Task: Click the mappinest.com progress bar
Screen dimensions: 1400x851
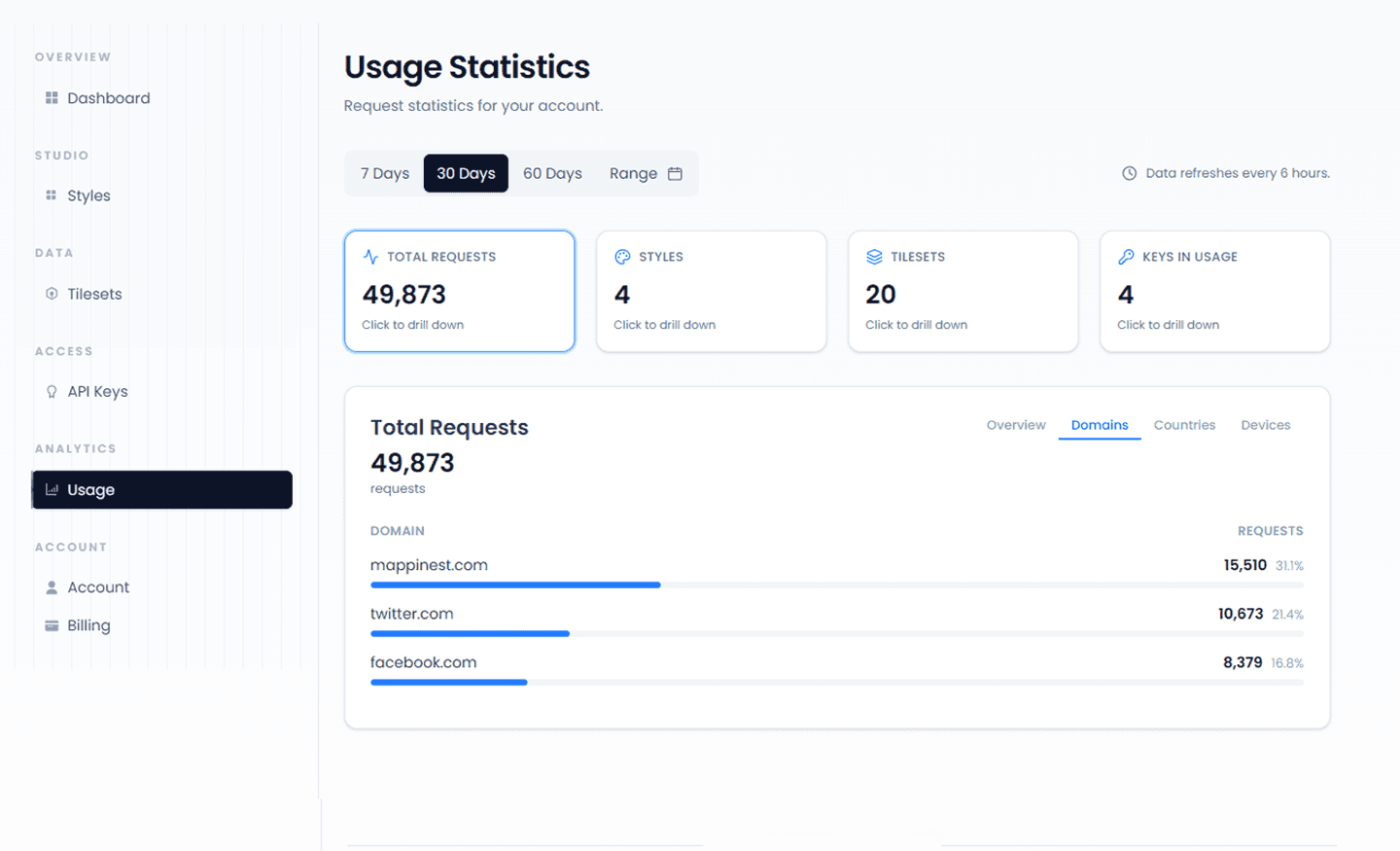Action: (x=515, y=585)
